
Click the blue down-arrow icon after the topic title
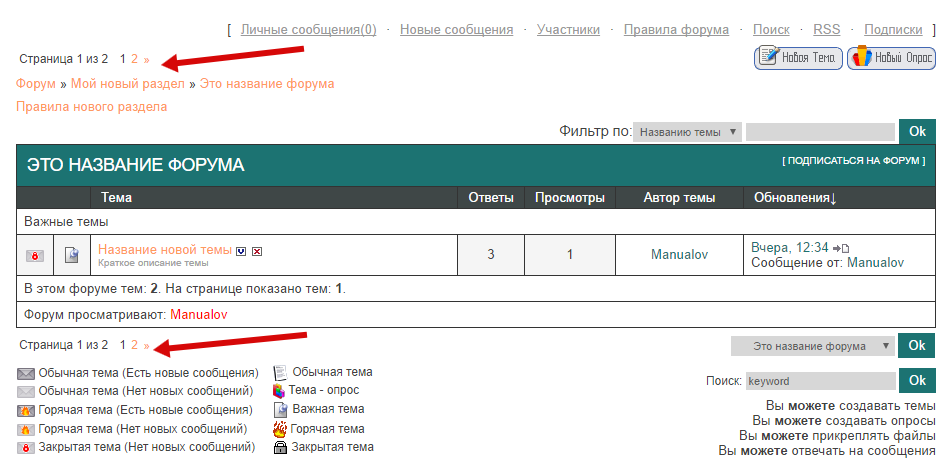tap(241, 250)
